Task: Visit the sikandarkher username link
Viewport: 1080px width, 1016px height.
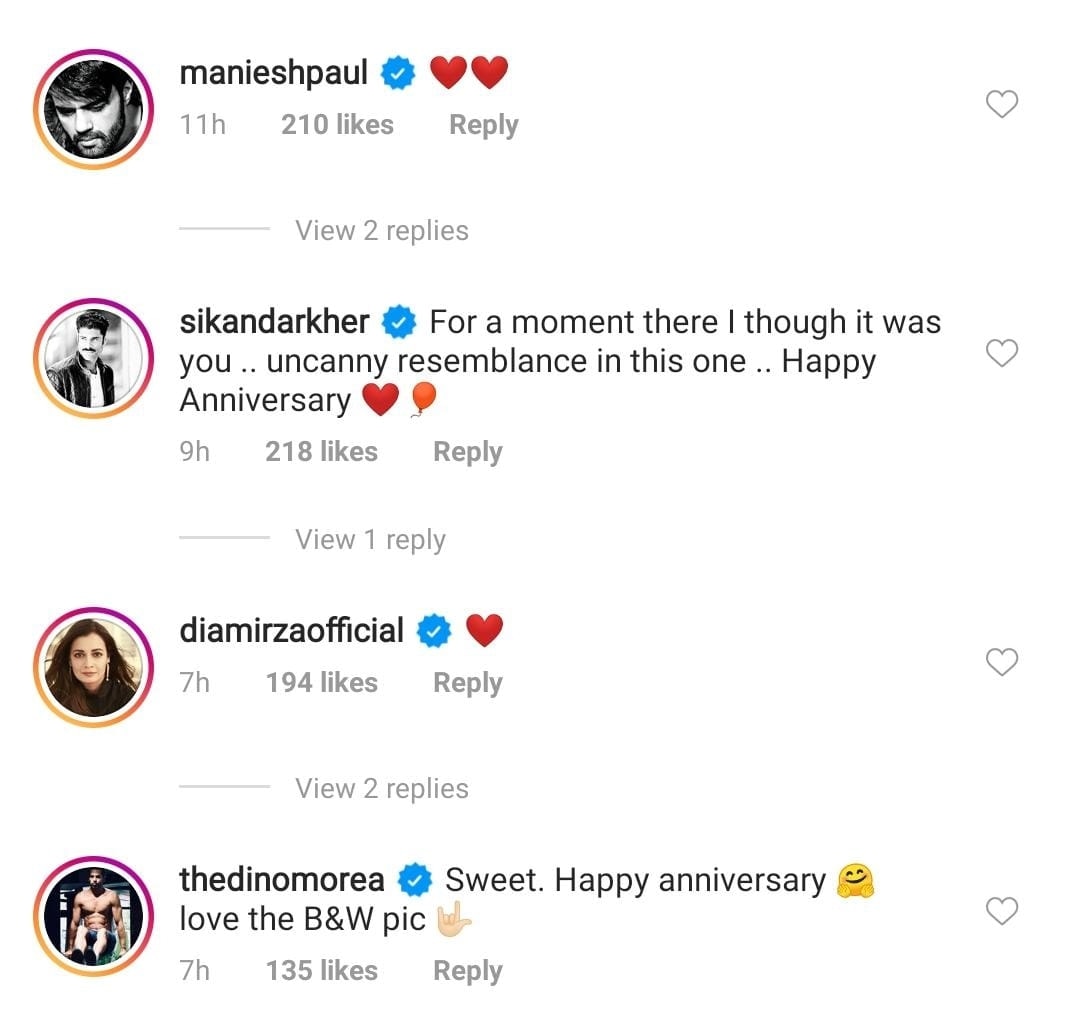Action: coord(274,322)
